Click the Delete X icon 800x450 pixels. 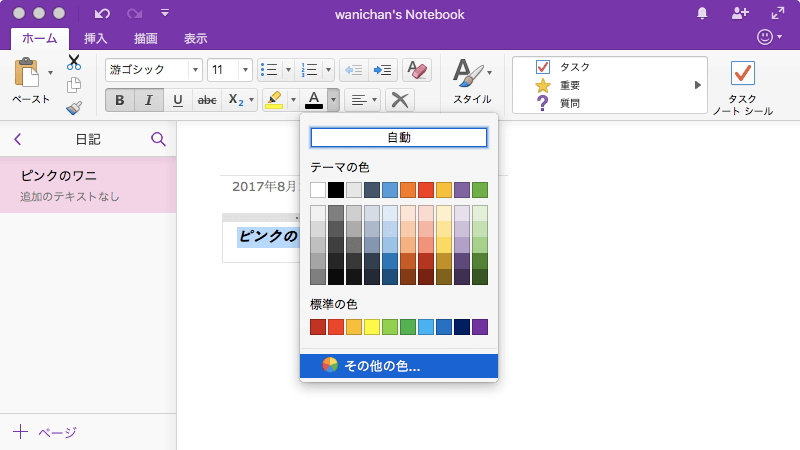(400, 100)
